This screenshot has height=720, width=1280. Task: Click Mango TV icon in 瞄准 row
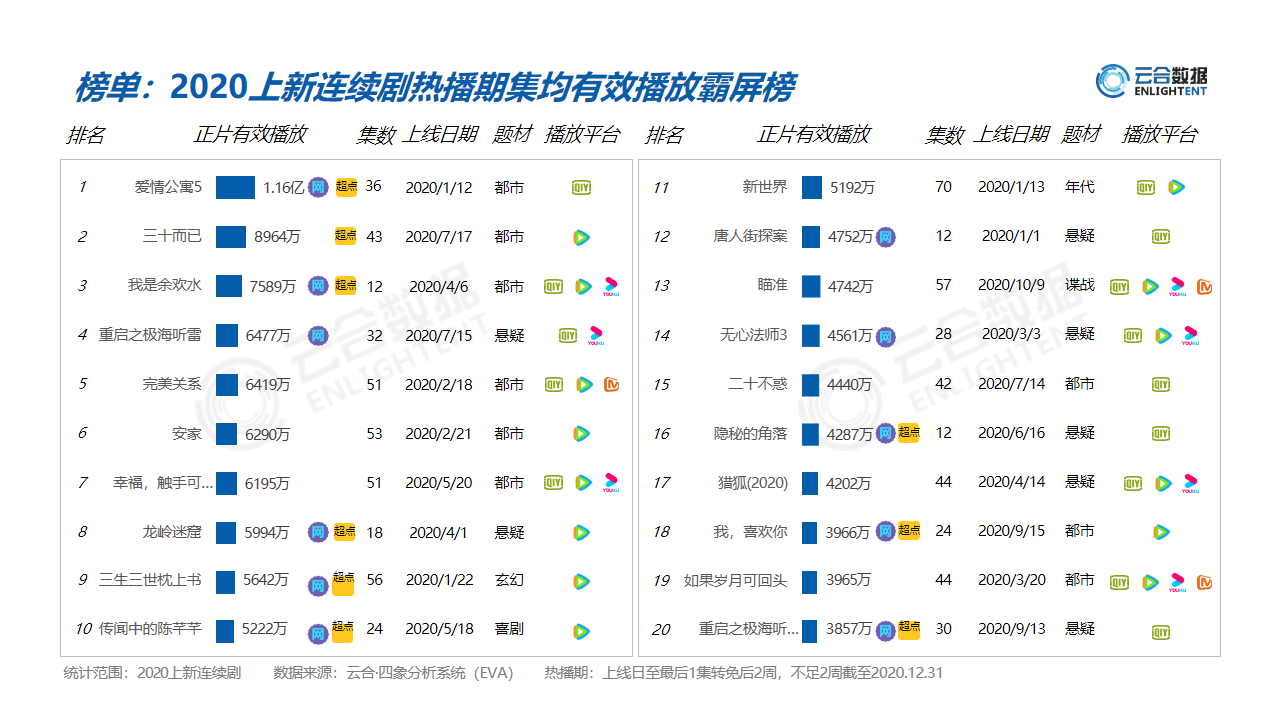tap(1205, 286)
